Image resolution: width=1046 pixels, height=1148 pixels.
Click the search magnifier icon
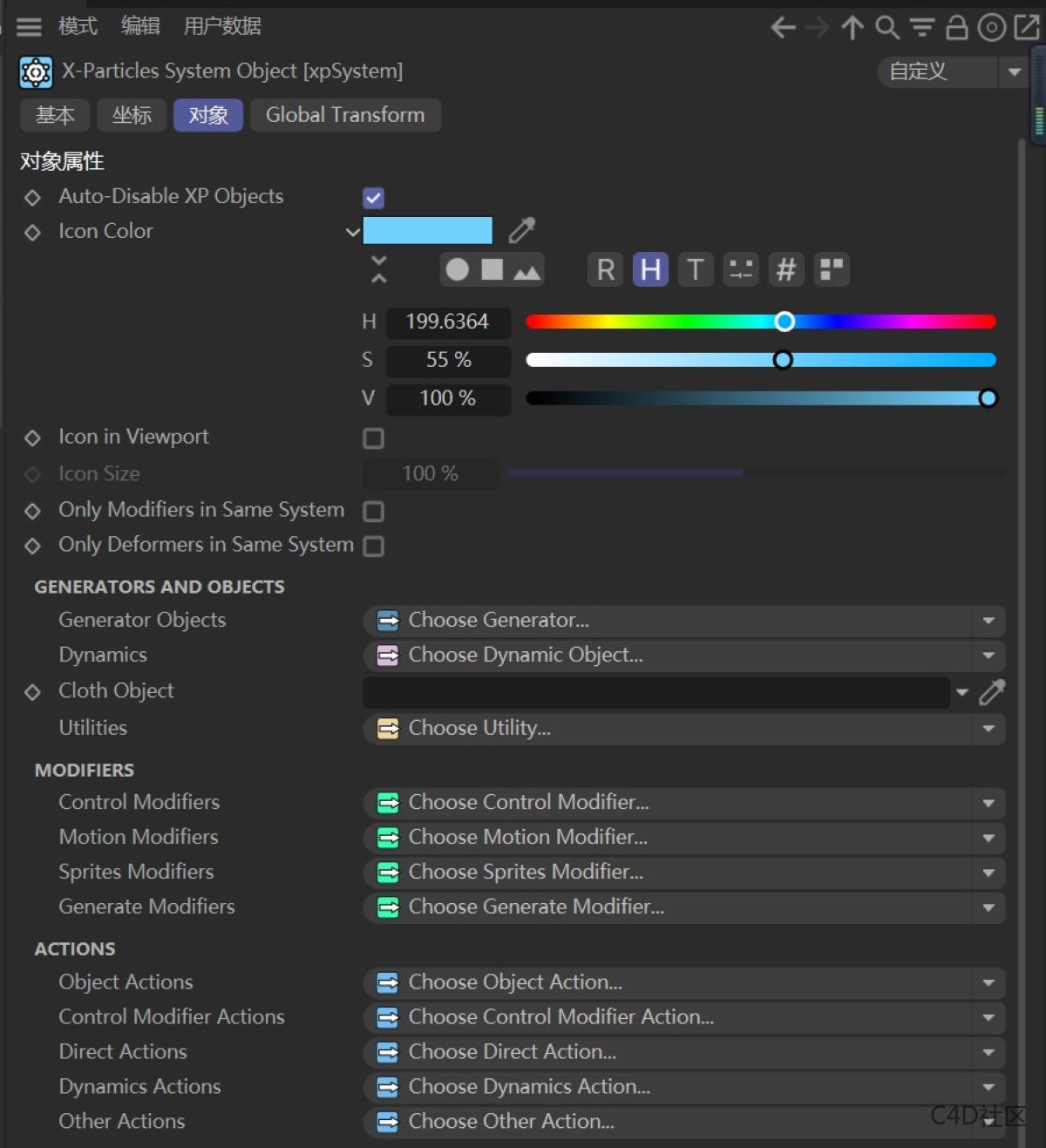886,28
